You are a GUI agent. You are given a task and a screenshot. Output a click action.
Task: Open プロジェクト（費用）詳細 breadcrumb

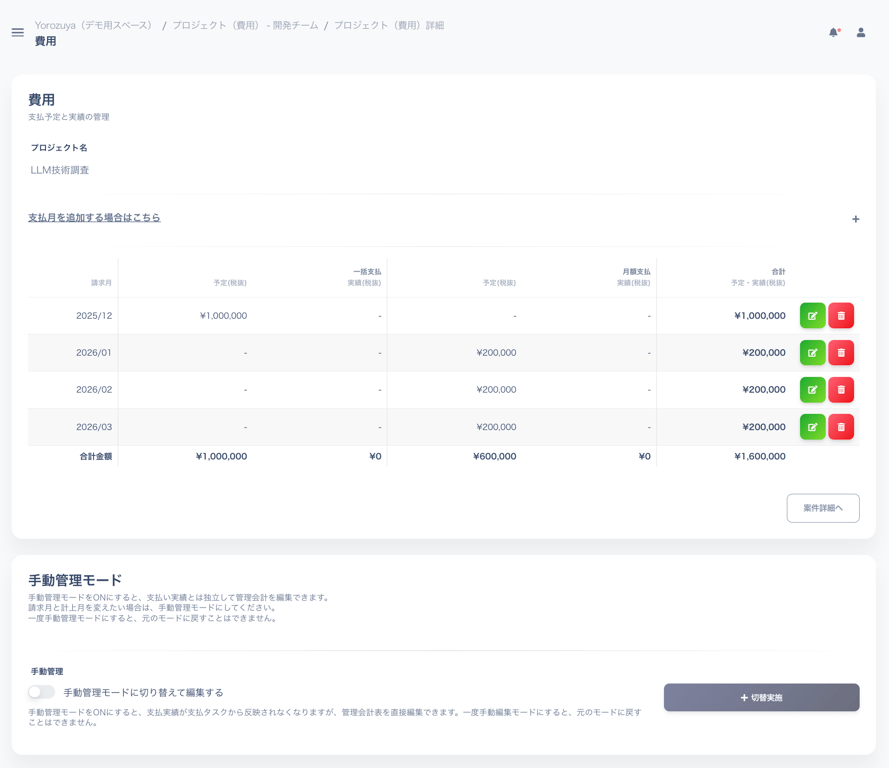click(x=389, y=26)
